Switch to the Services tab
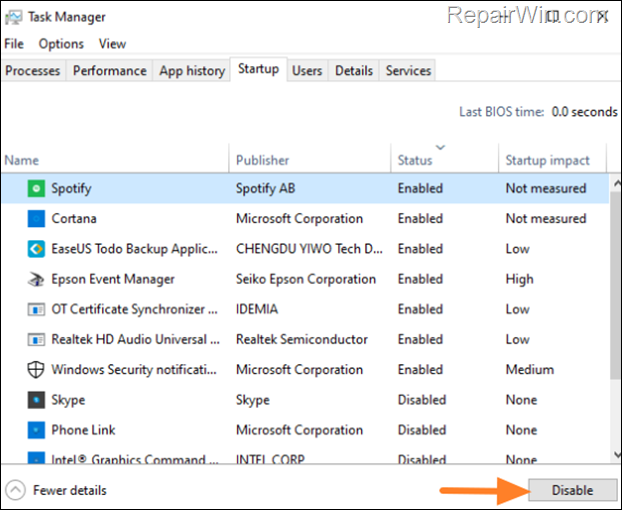 pos(408,71)
